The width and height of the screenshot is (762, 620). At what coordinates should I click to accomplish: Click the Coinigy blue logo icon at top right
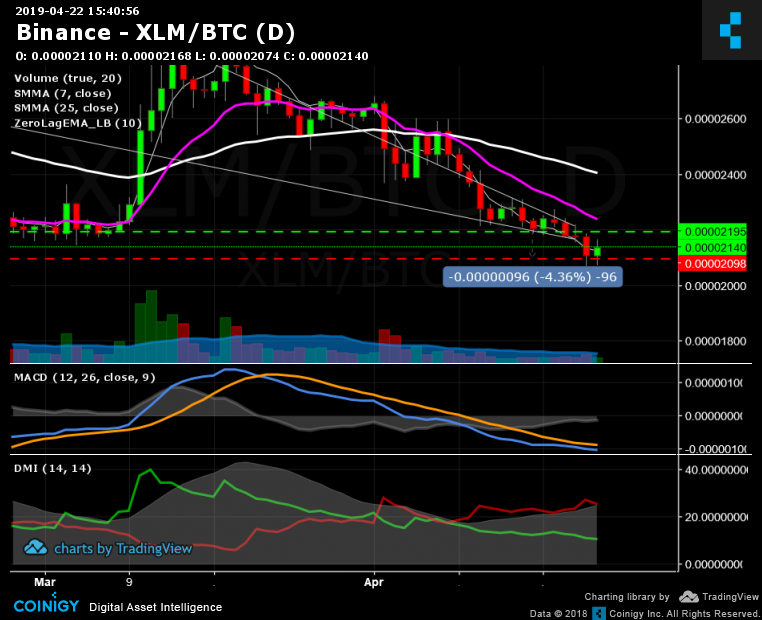(x=730, y=30)
